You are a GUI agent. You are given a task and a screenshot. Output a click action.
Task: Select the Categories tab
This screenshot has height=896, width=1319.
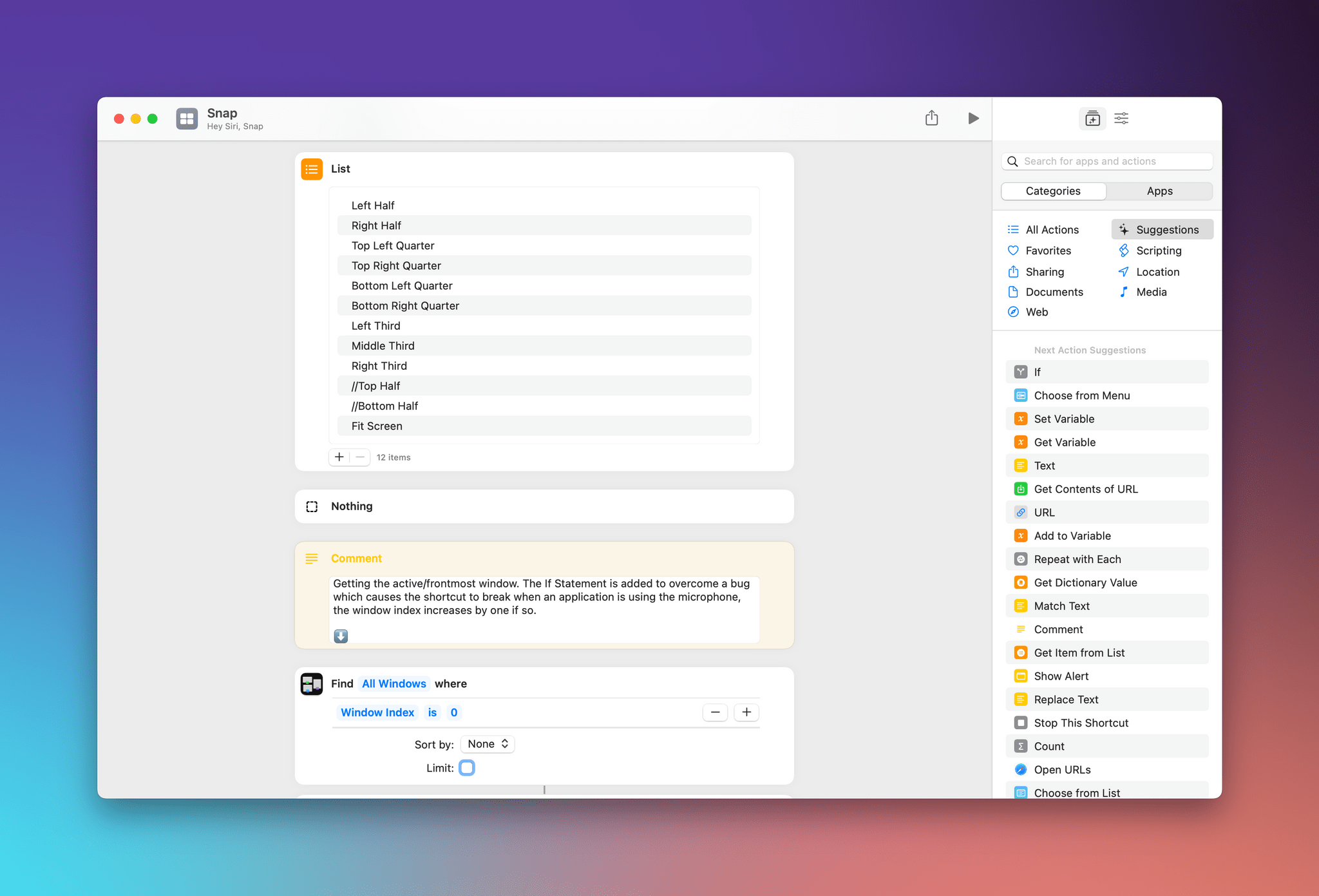1053,191
